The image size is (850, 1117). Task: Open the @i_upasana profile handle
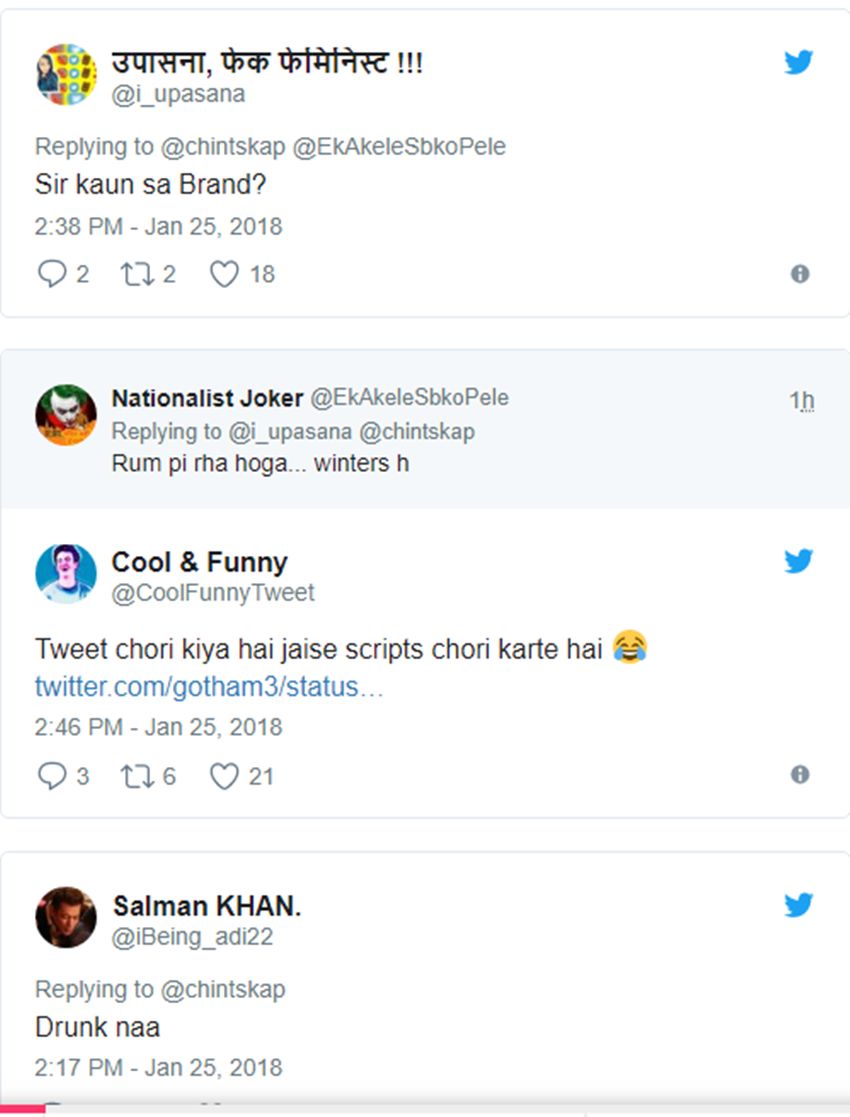coord(178,94)
